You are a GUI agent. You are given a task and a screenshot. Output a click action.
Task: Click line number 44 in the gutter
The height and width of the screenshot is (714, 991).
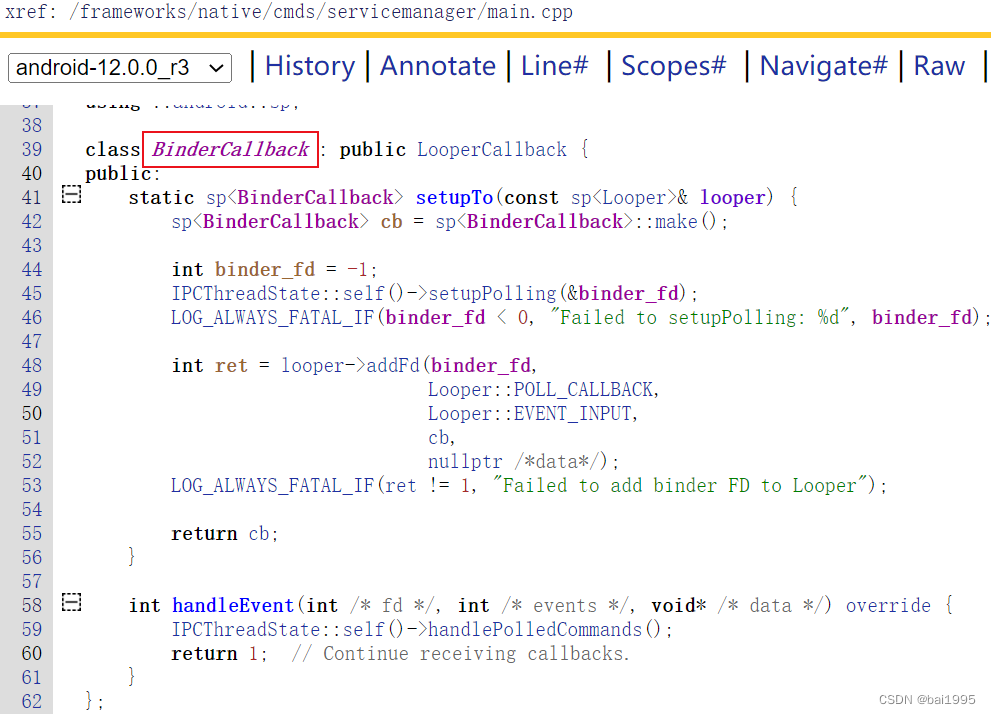coord(31,269)
